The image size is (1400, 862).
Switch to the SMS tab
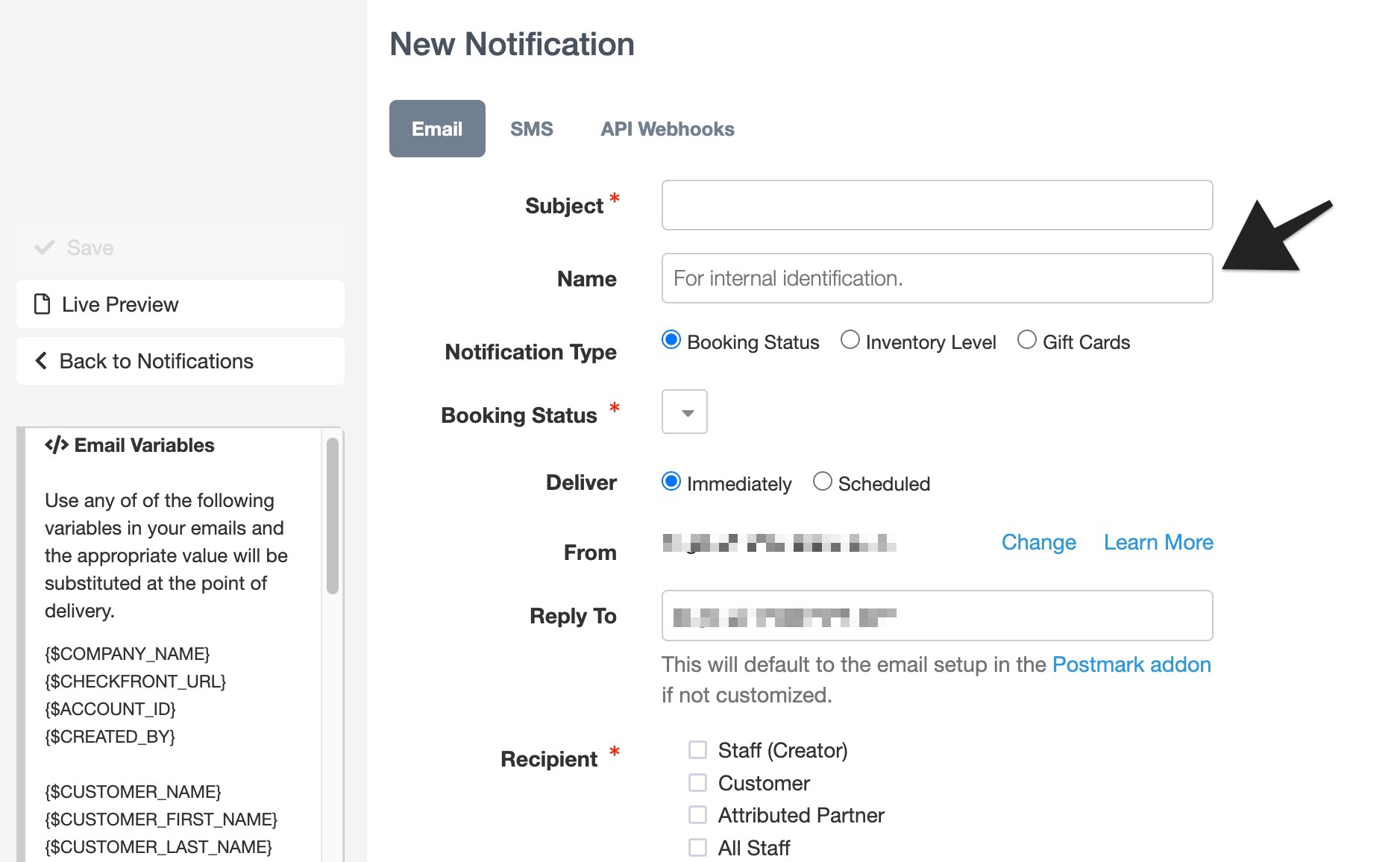[532, 129]
